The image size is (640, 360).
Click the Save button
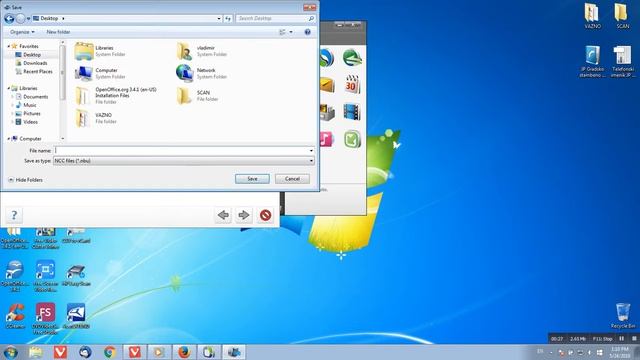[252, 179]
